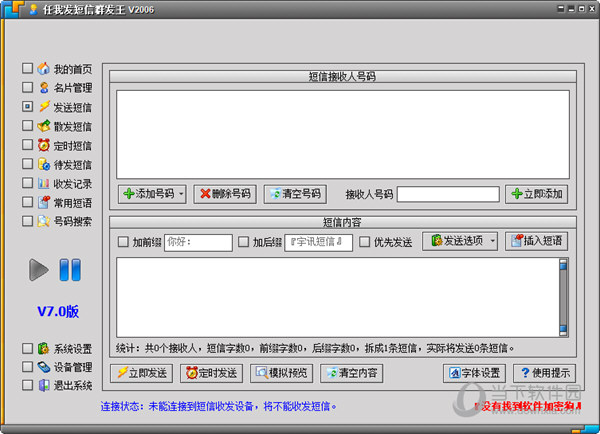600x434 pixels.
Task: Open 散发短信 menu label
Action: point(73,126)
